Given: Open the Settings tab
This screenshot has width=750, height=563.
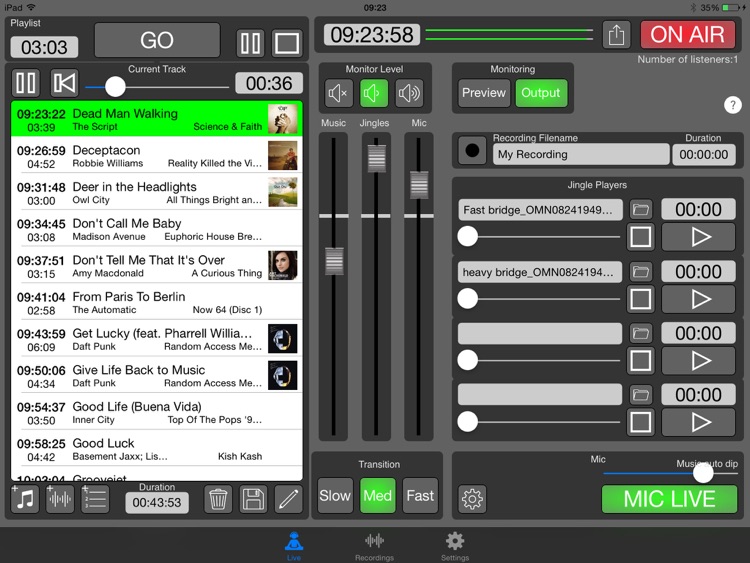Looking at the screenshot, I should (455, 546).
